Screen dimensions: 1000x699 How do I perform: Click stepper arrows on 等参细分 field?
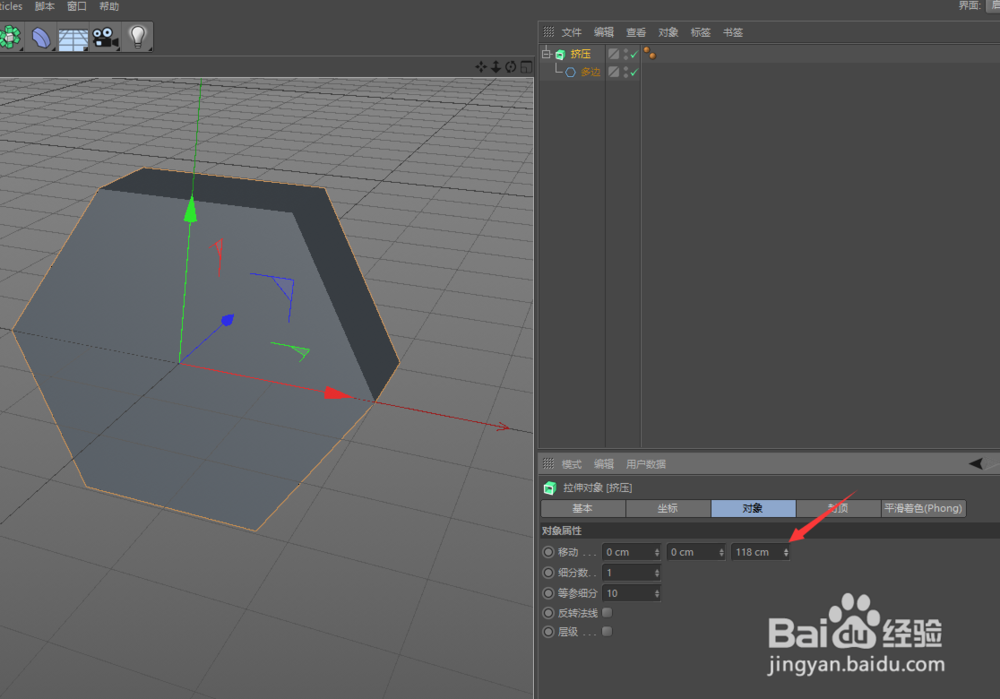point(657,593)
